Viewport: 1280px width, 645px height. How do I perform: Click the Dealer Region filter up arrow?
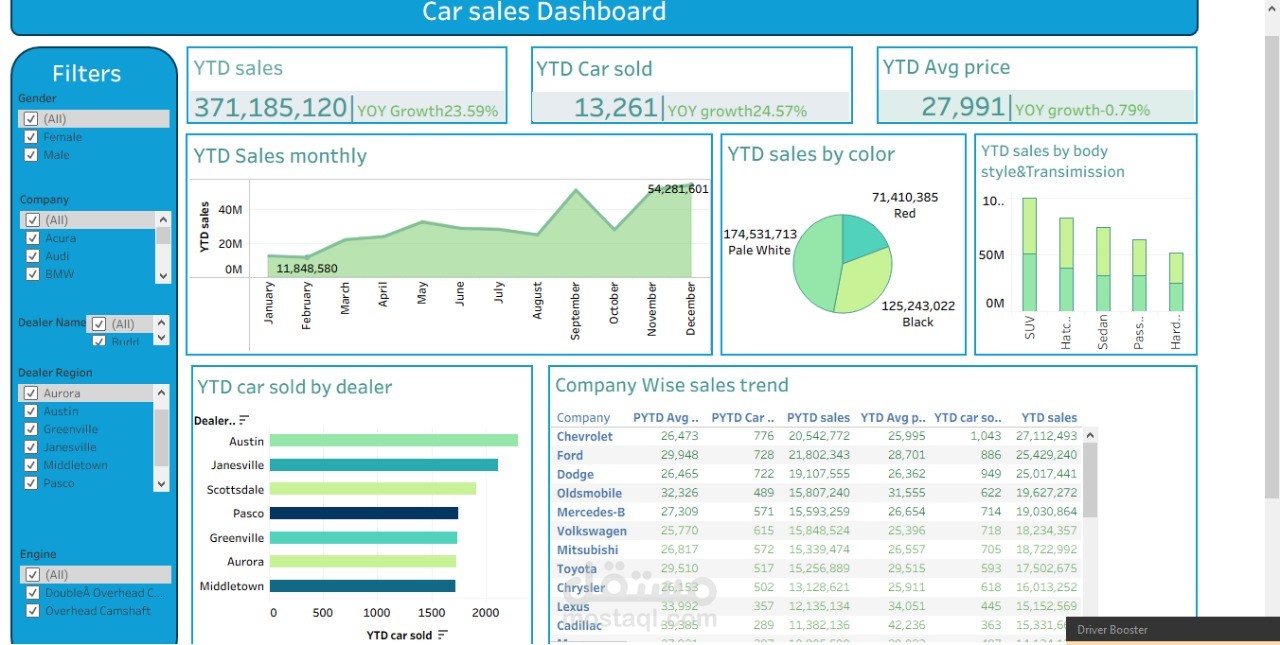coord(162,393)
